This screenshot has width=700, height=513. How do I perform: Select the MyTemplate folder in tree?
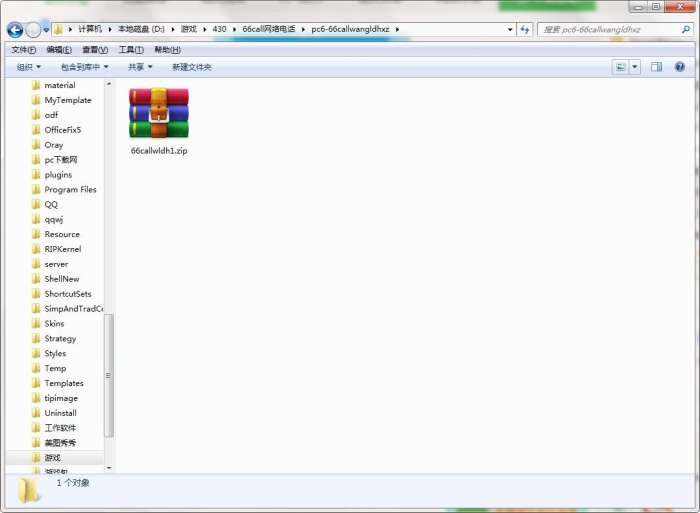coord(67,100)
